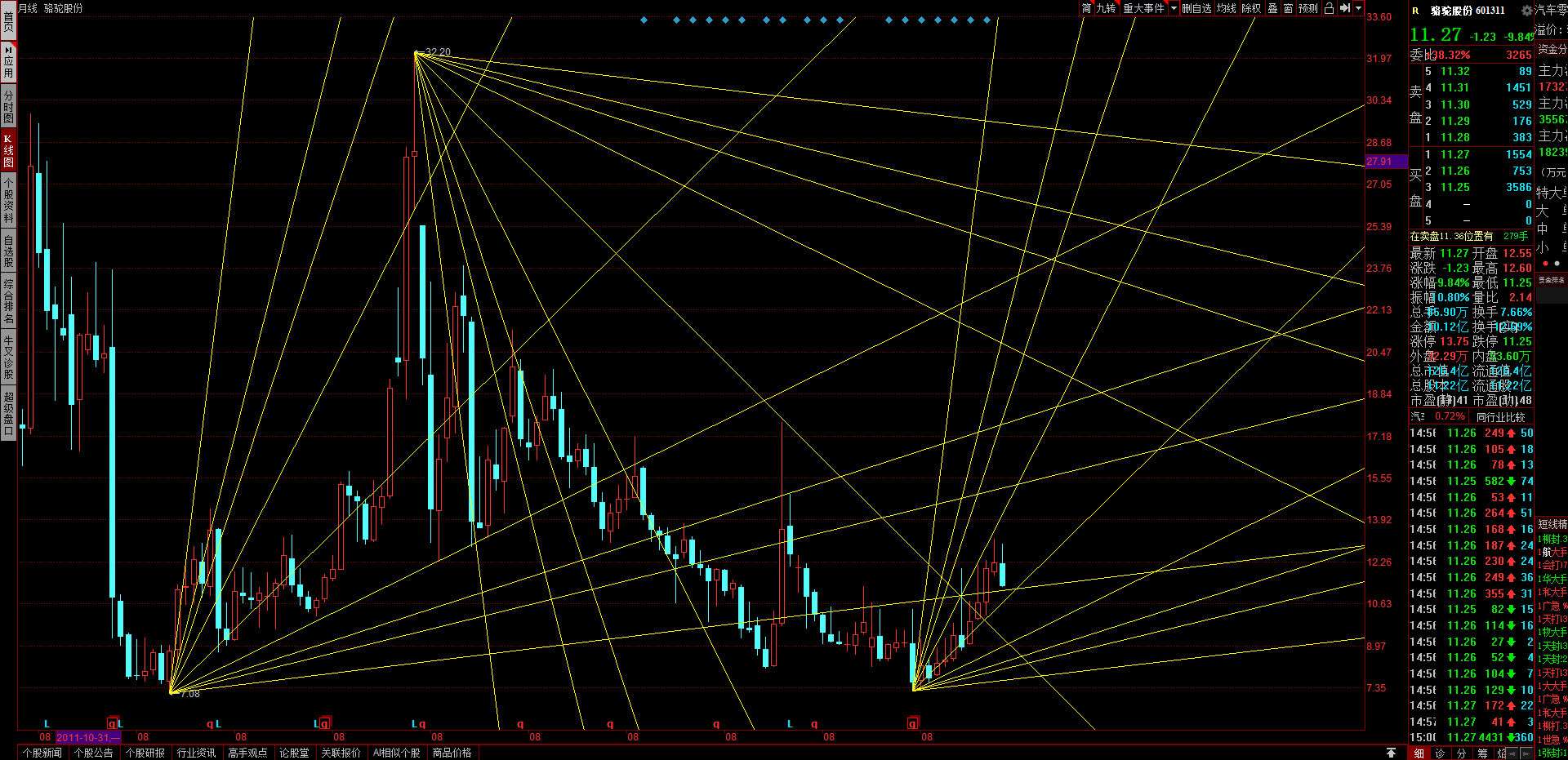Image resolution: width=1568 pixels, height=760 pixels.
Task: Click the 骆驼股份 name in chart header
Action: (63, 8)
